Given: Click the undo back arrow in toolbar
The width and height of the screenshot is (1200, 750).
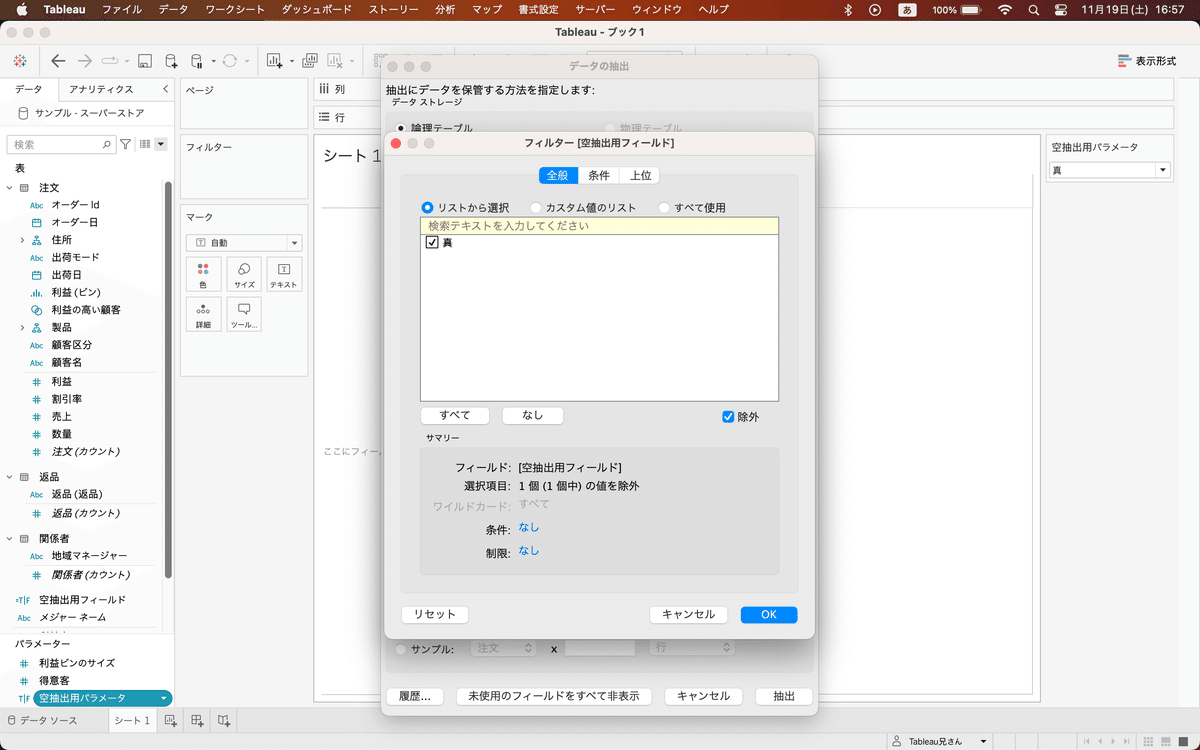Looking at the screenshot, I should click(x=58, y=61).
